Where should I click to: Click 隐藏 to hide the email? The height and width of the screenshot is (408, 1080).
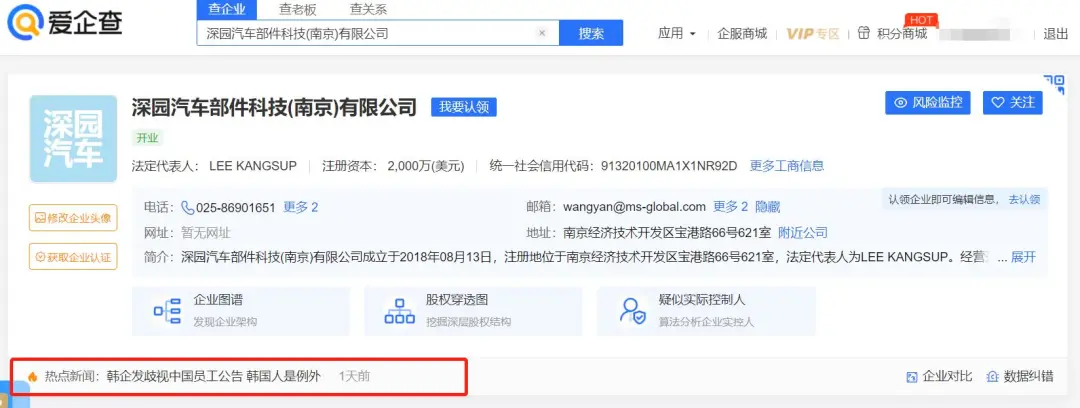coord(768,207)
